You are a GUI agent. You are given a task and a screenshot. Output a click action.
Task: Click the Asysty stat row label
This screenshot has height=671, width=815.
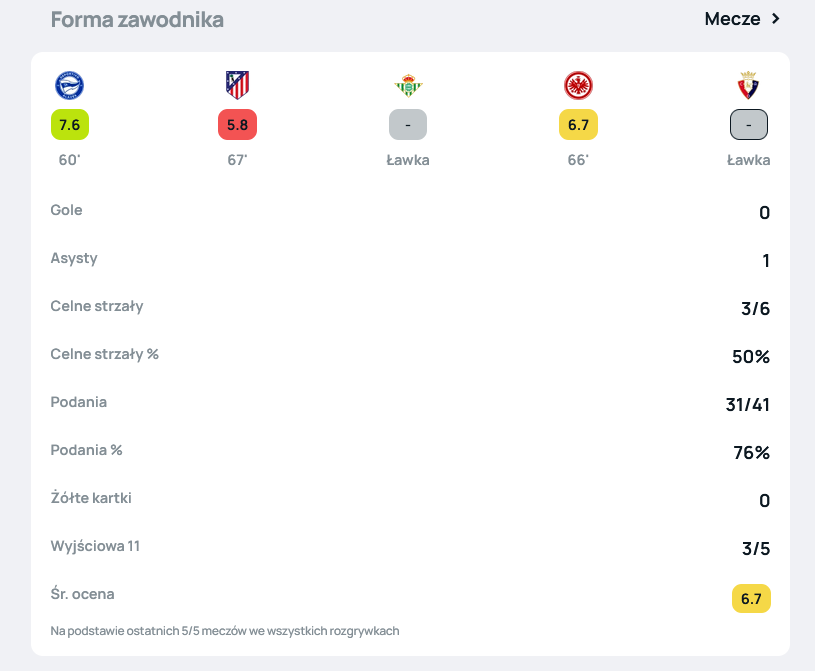(74, 258)
